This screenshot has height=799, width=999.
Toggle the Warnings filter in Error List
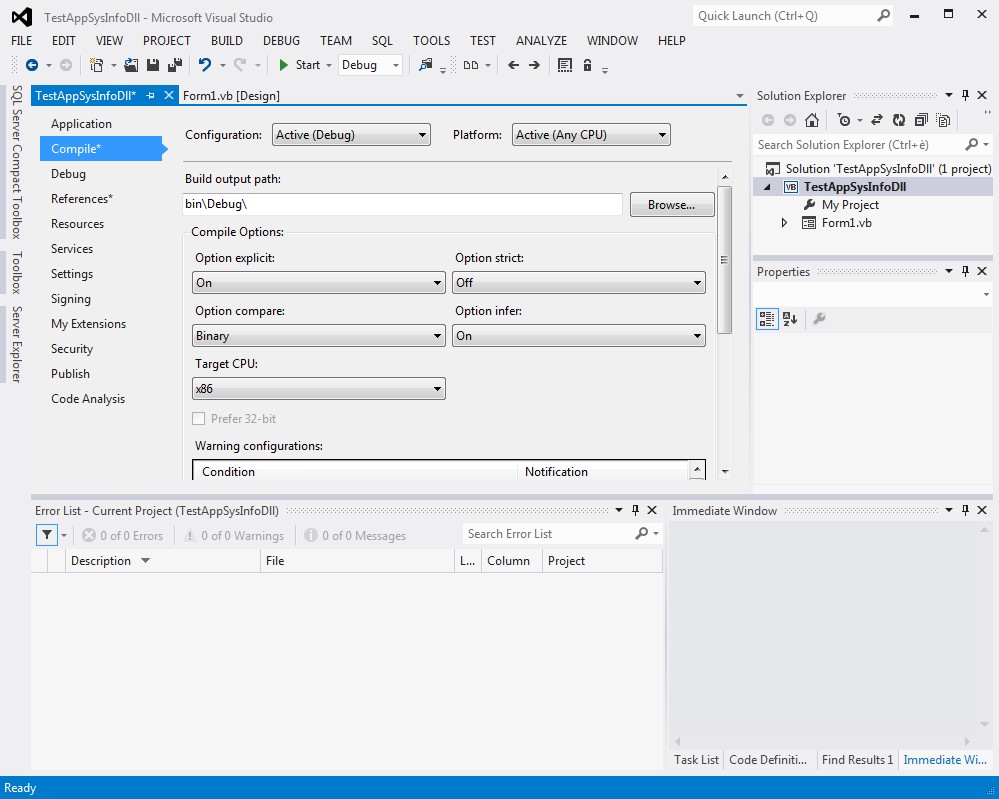click(x=234, y=536)
